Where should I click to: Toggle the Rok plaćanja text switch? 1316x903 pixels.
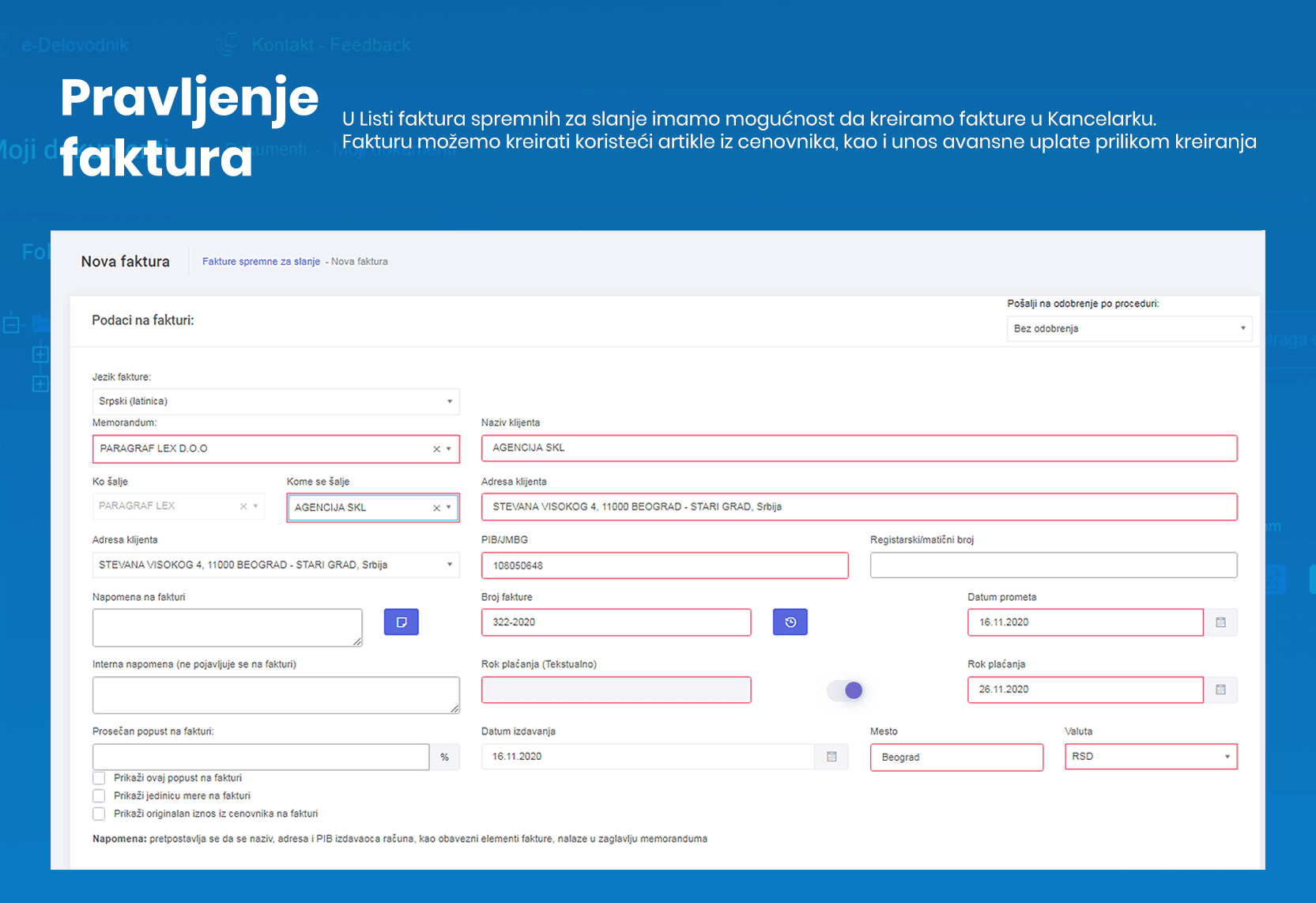point(845,690)
